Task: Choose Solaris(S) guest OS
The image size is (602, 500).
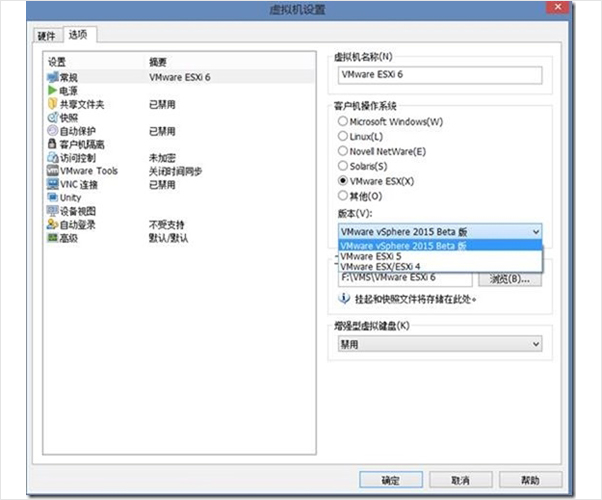Action: click(x=342, y=166)
